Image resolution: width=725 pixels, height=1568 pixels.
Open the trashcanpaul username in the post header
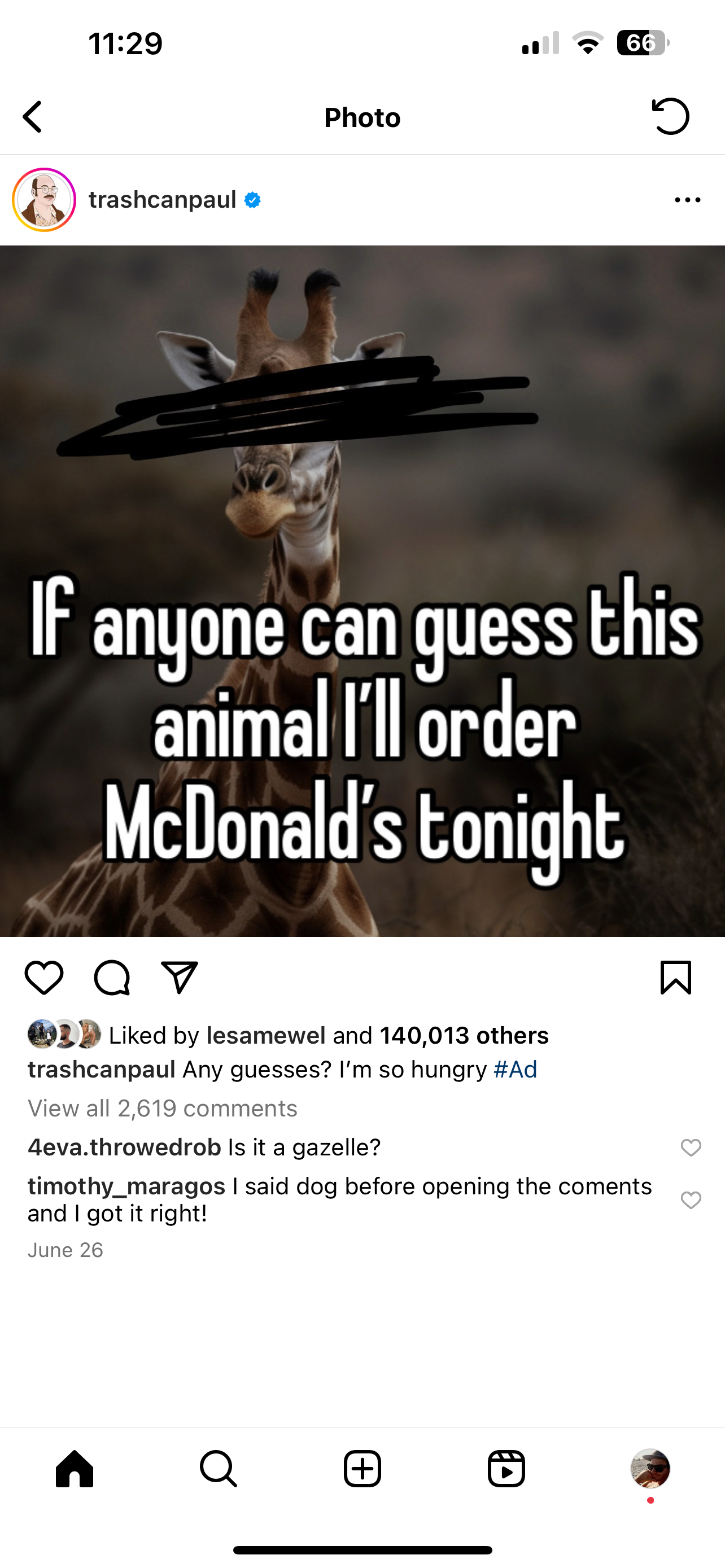(163, 200)
